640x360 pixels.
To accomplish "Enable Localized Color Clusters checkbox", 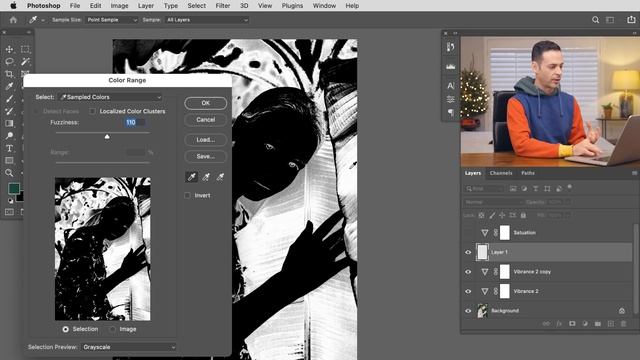I will pyautogui.click(x=93, y=111).
